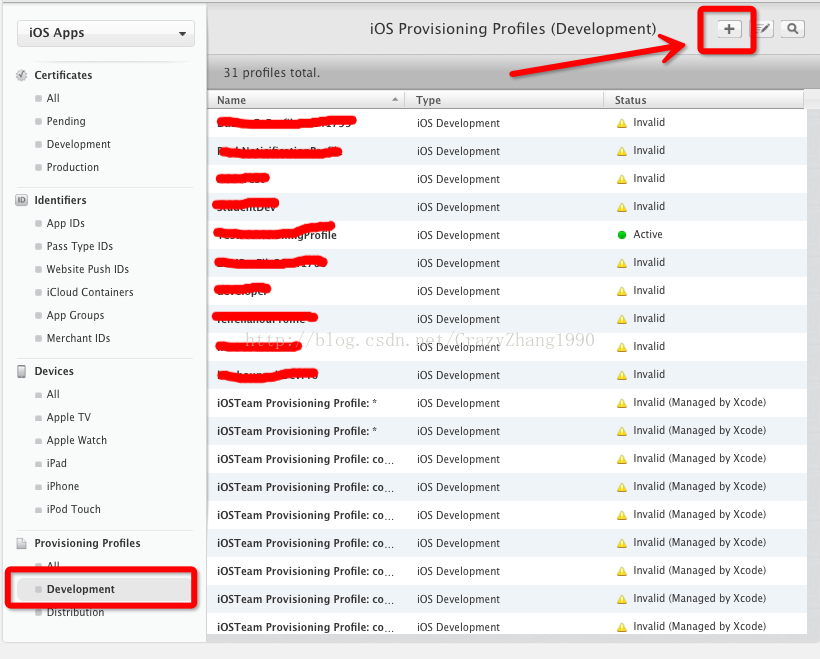
Task: Open App IDs in sidebar
Action: pyautogui.click(x=65, y=223)
